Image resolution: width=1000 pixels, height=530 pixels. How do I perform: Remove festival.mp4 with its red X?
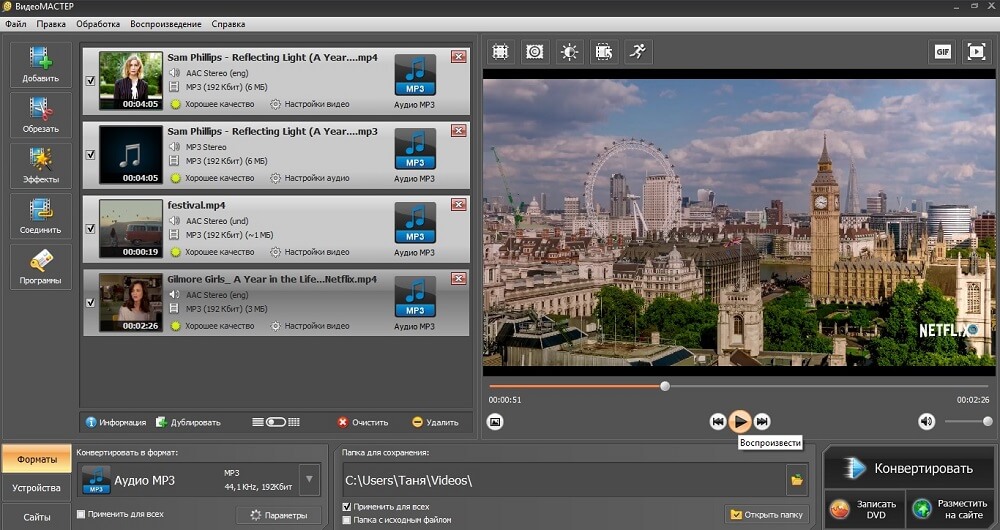[458, 205]
